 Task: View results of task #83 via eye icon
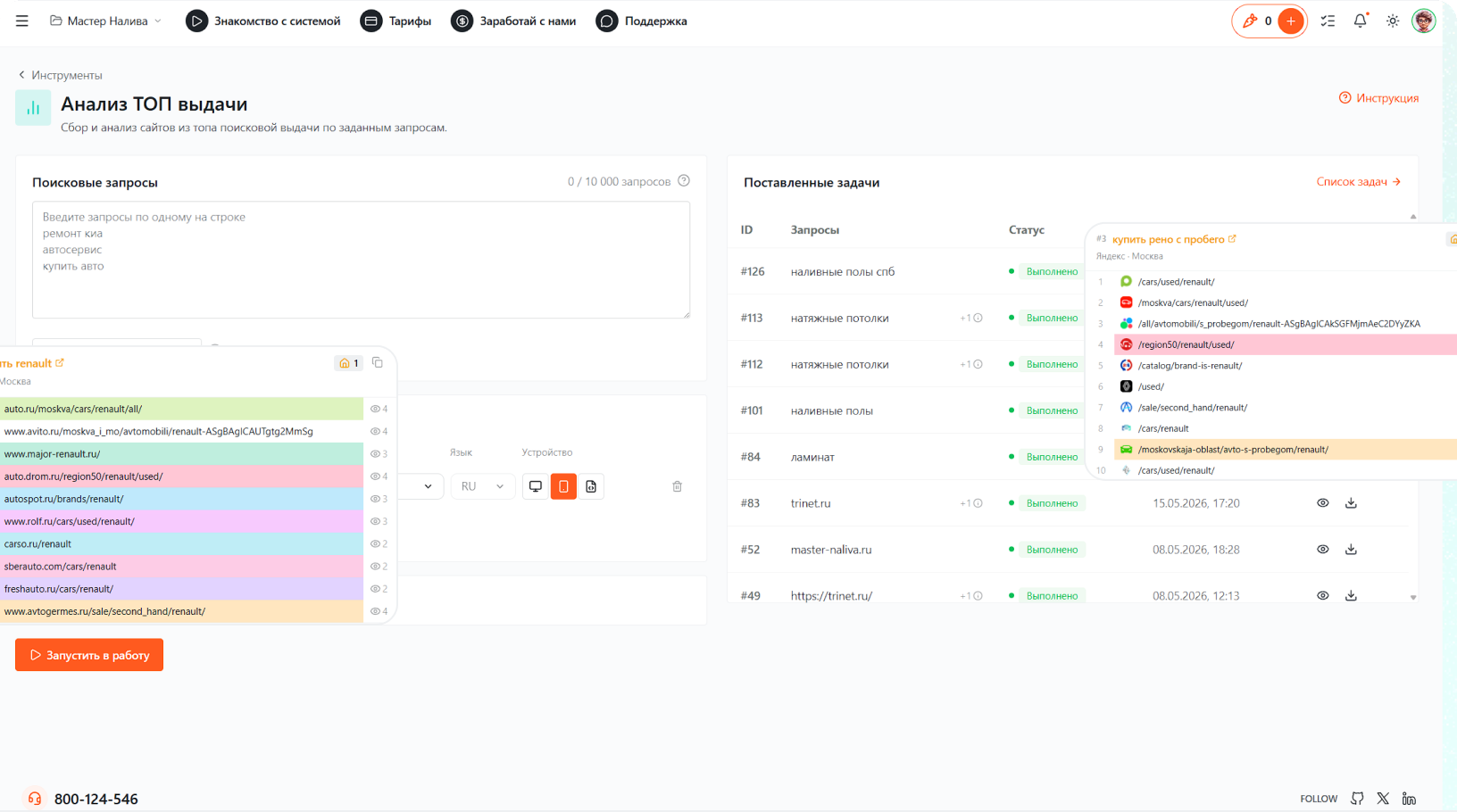pyautogui.click(x=1323, y=503)
